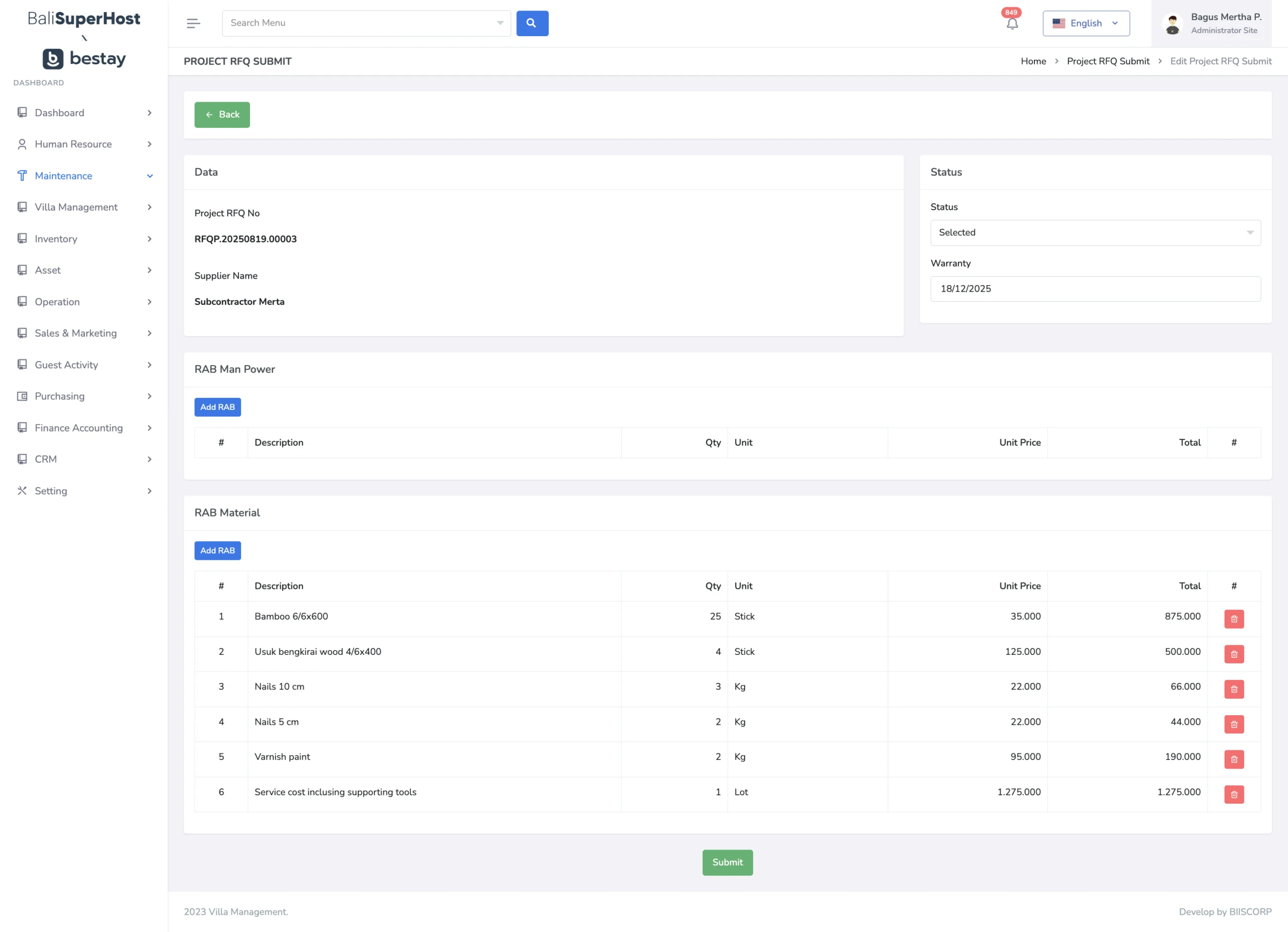Open notifications bell with 849 badge
Screen dimensions: 1288x932
1012,23
